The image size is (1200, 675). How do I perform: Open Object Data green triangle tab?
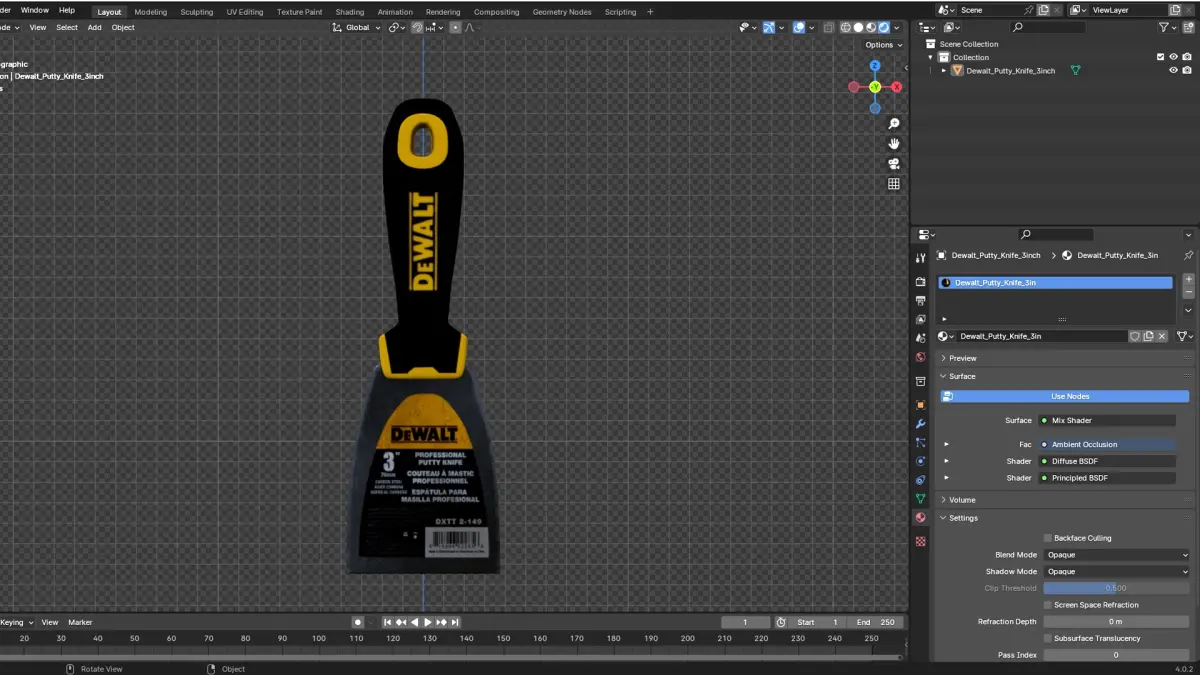point(920,498)
